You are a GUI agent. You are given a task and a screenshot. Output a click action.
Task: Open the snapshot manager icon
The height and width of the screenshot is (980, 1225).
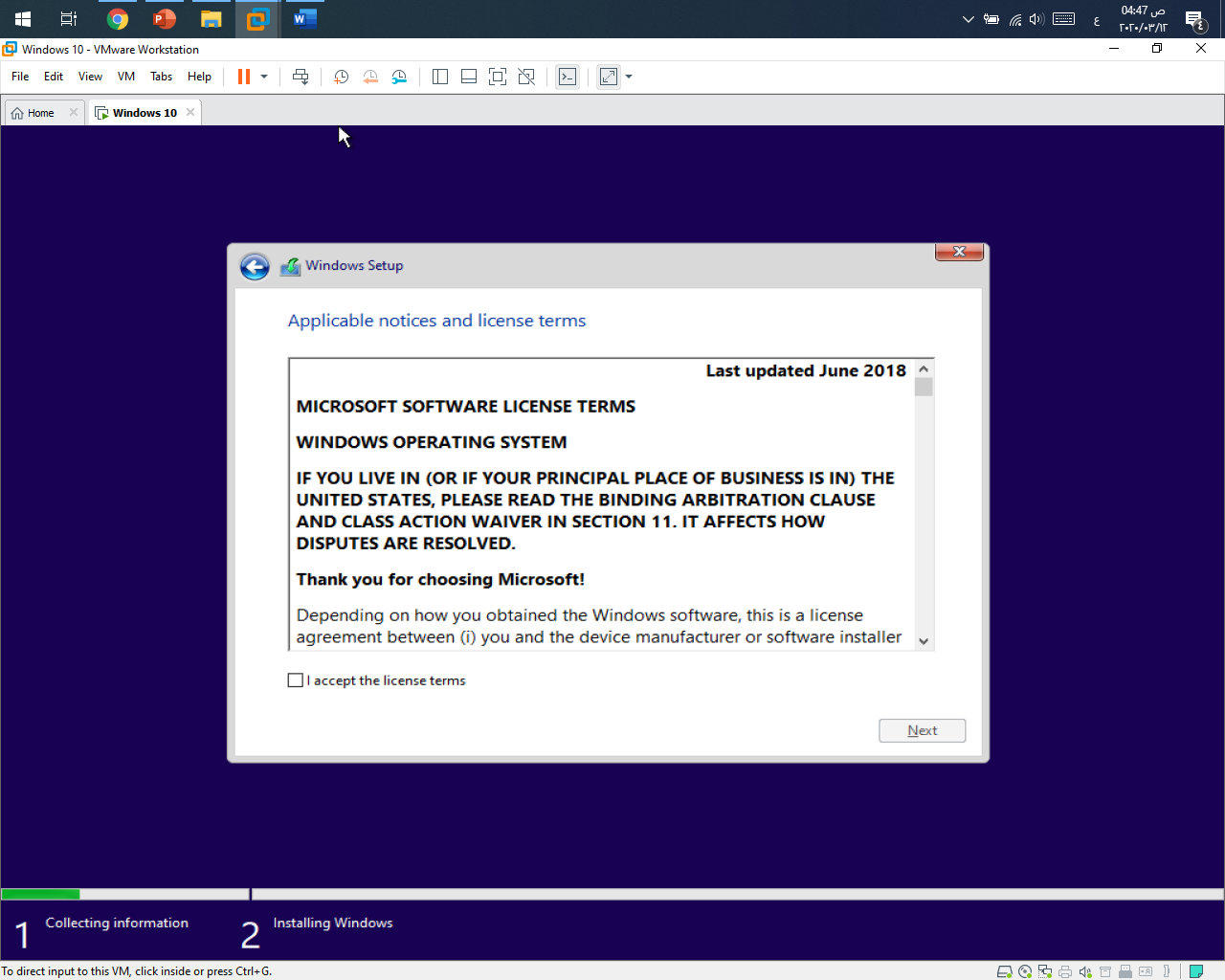coord(399,77)
